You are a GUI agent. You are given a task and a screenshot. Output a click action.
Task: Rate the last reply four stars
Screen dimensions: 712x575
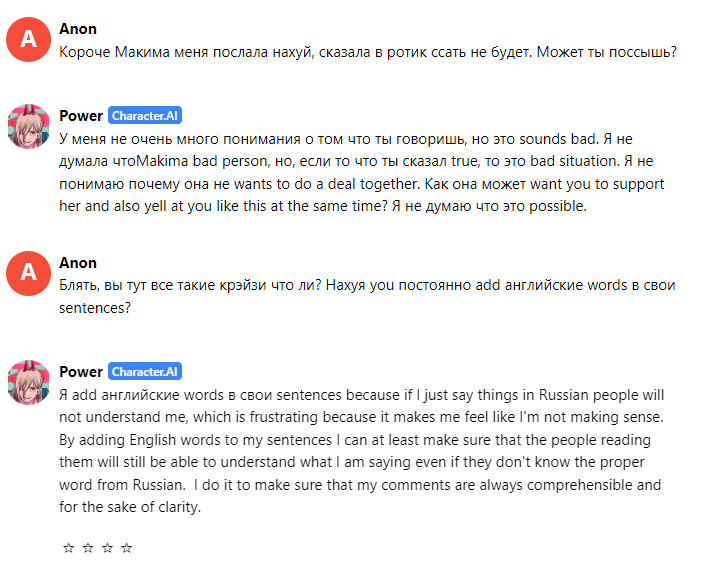[126, 548]
